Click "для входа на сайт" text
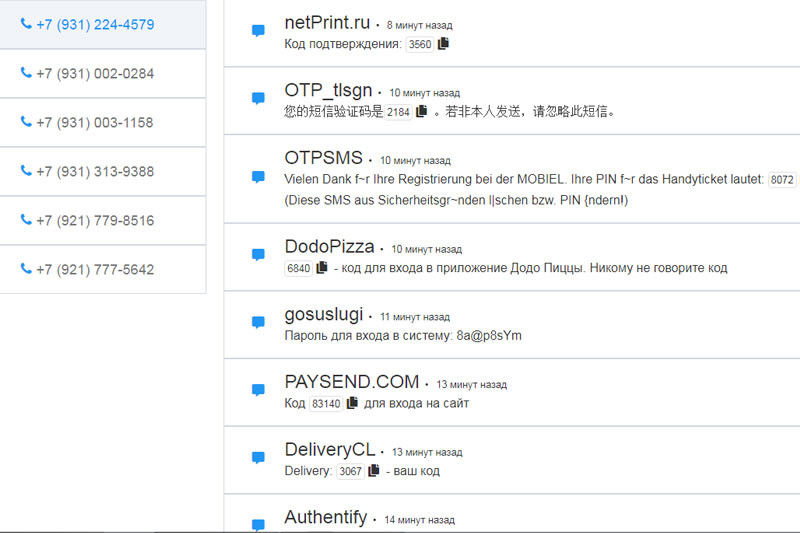Viewport: 800px width, 533px height. (x=416, y=403)
